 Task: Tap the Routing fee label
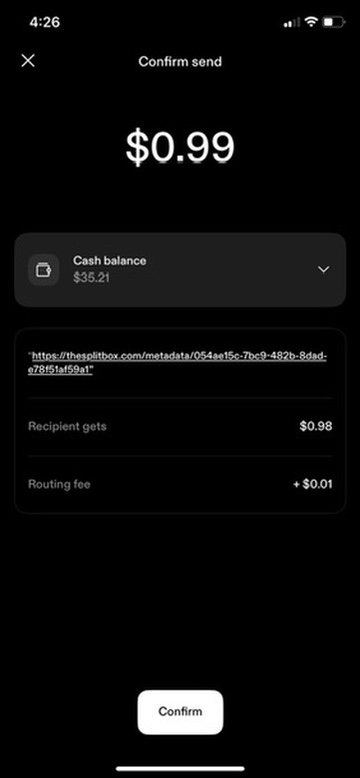[59, 484]
